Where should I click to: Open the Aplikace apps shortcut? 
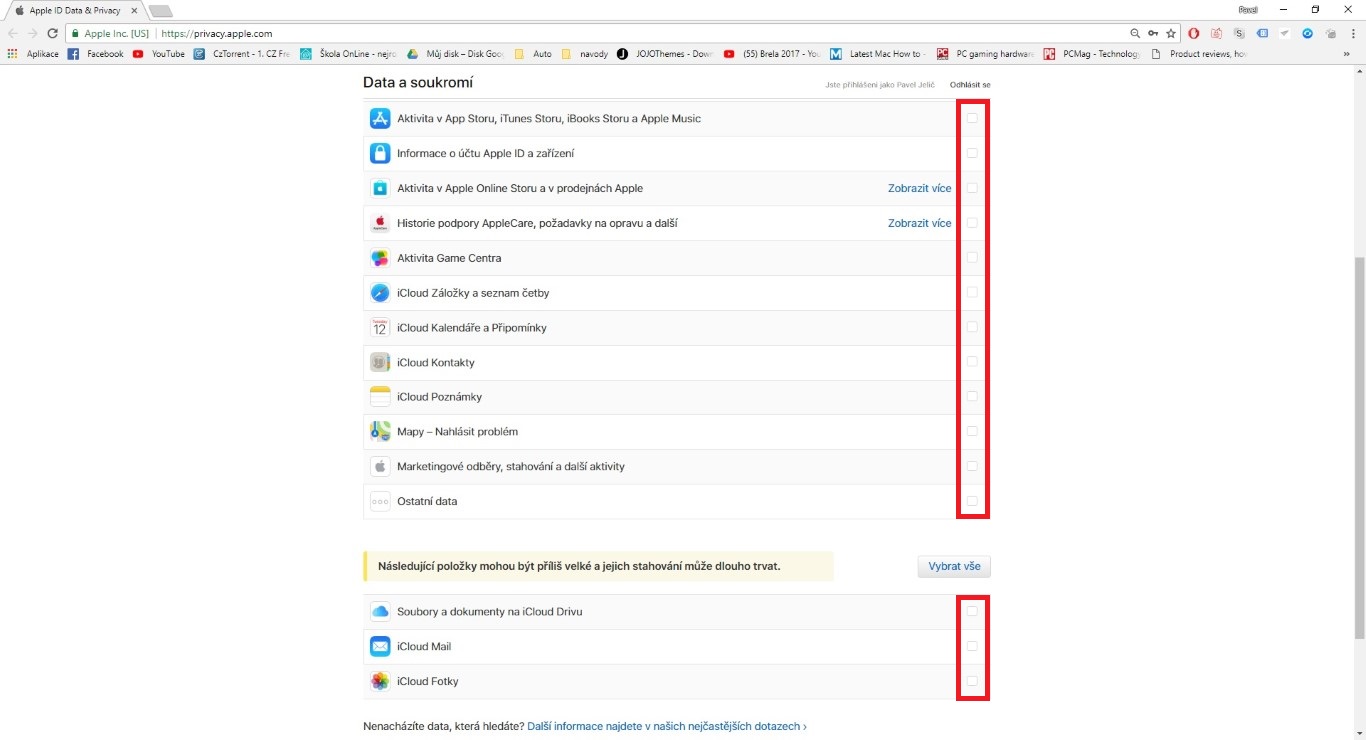33,54
